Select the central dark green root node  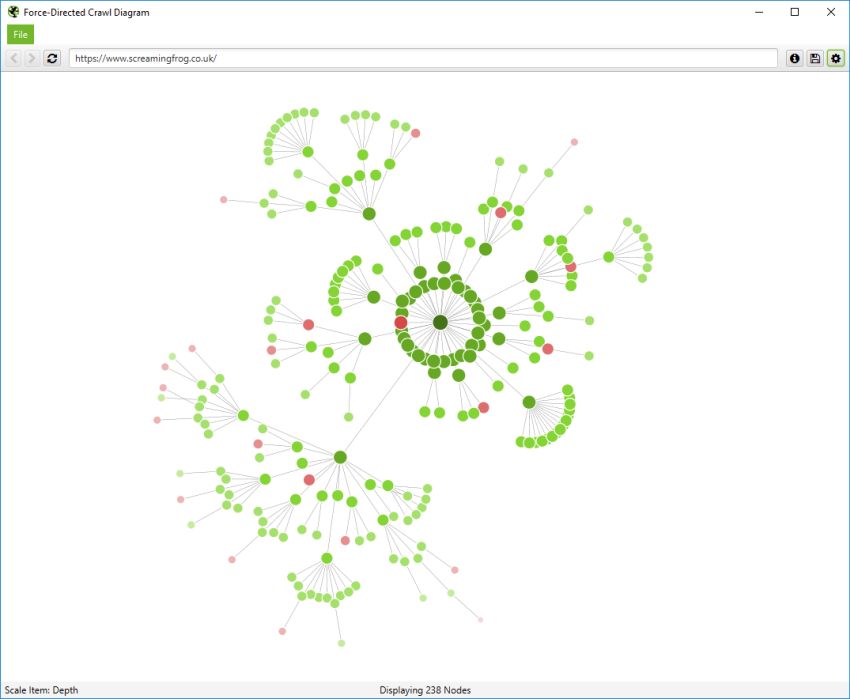click(x=440, y=322)
